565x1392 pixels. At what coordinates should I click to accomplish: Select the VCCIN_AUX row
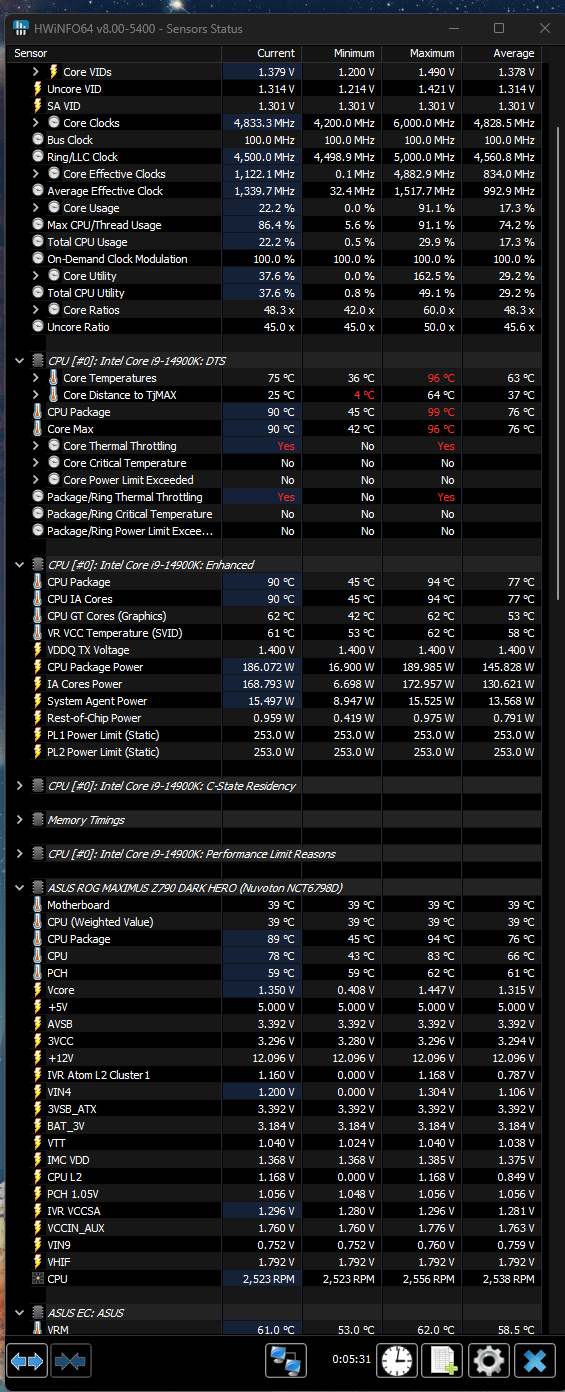point(275,1228)
